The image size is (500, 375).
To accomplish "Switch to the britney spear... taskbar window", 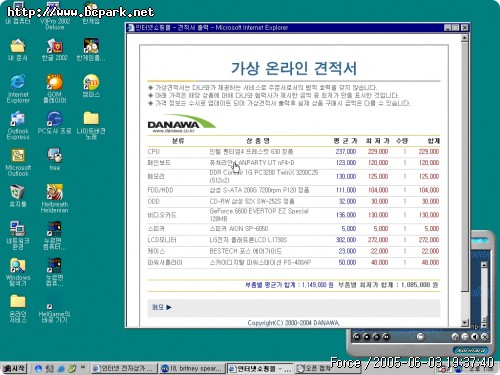I will click(x=192, y=368).
